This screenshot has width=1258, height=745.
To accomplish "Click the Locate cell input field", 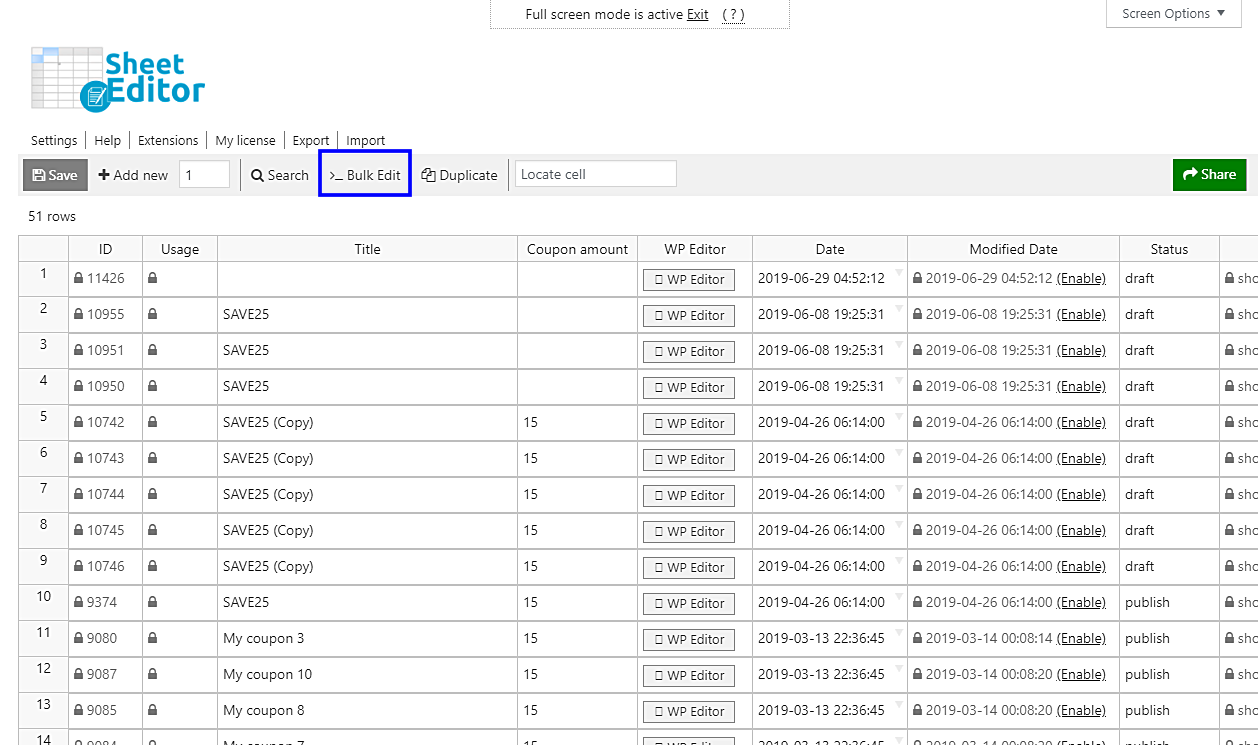I will 595,174.
